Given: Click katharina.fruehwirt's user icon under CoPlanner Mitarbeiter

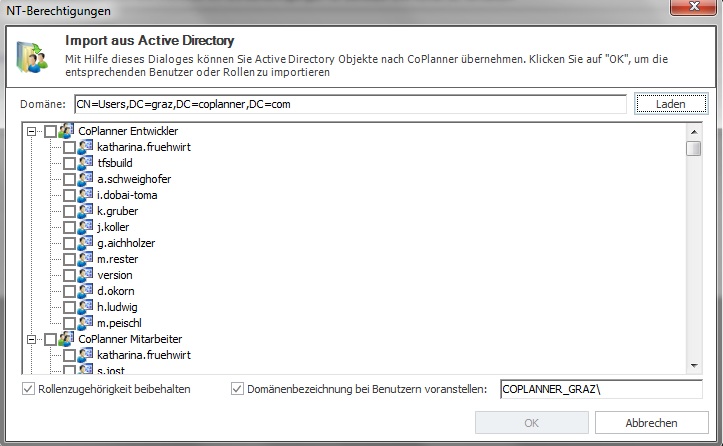Looking at the screenshot, I should (85, 355).
